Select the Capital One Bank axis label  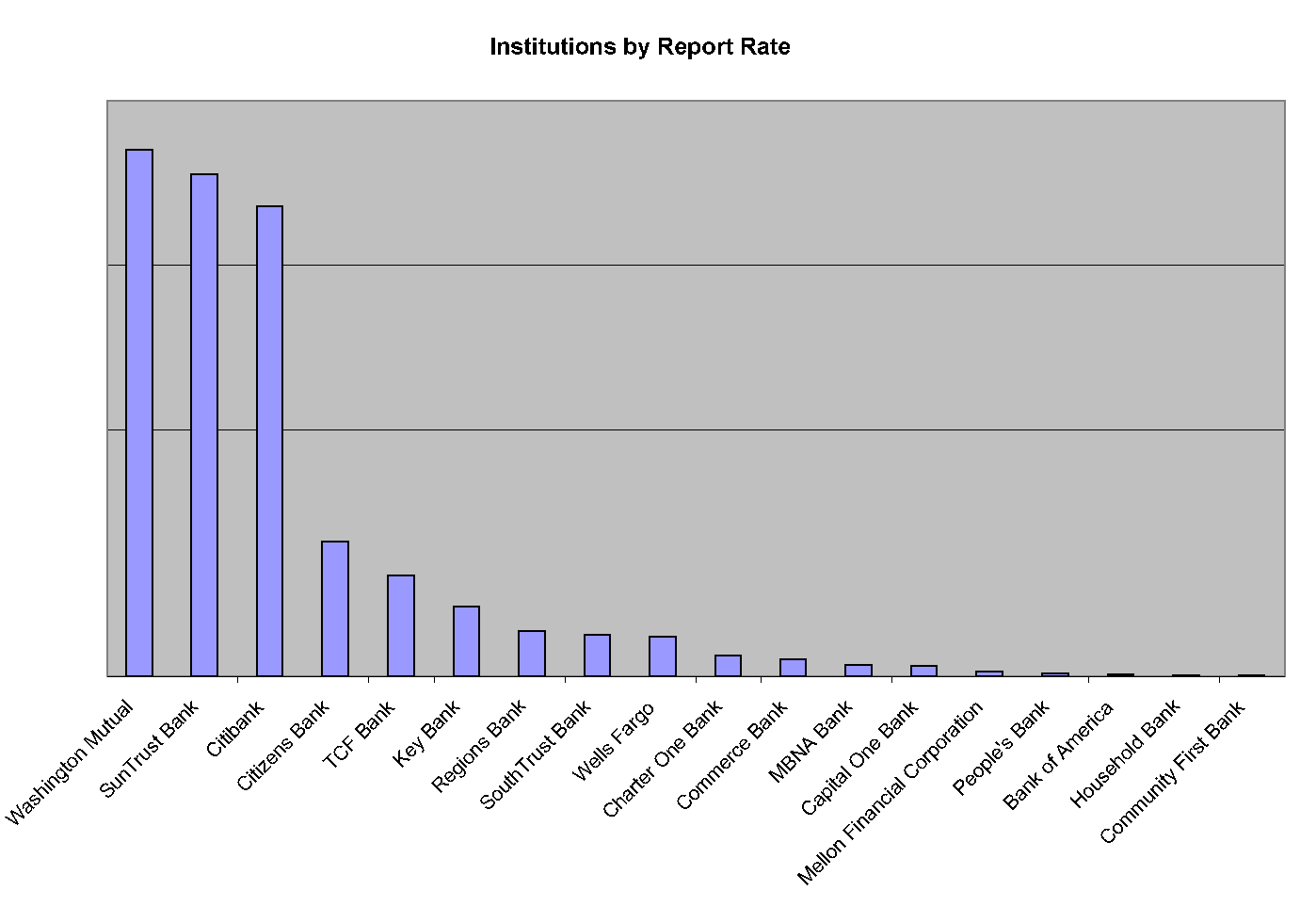(x=859, y=759)
